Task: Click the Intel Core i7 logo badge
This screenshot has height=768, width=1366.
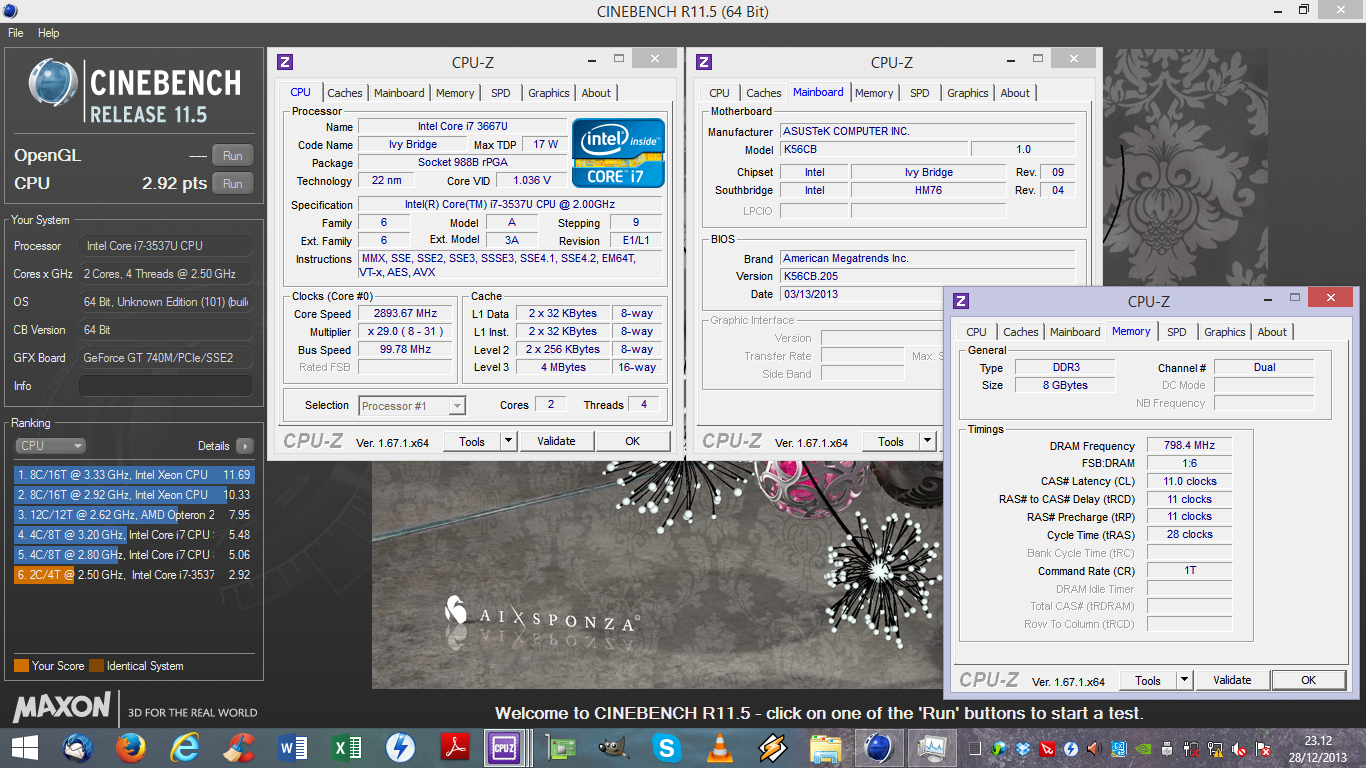Action: pyautogui.click(x=618, y=153)
